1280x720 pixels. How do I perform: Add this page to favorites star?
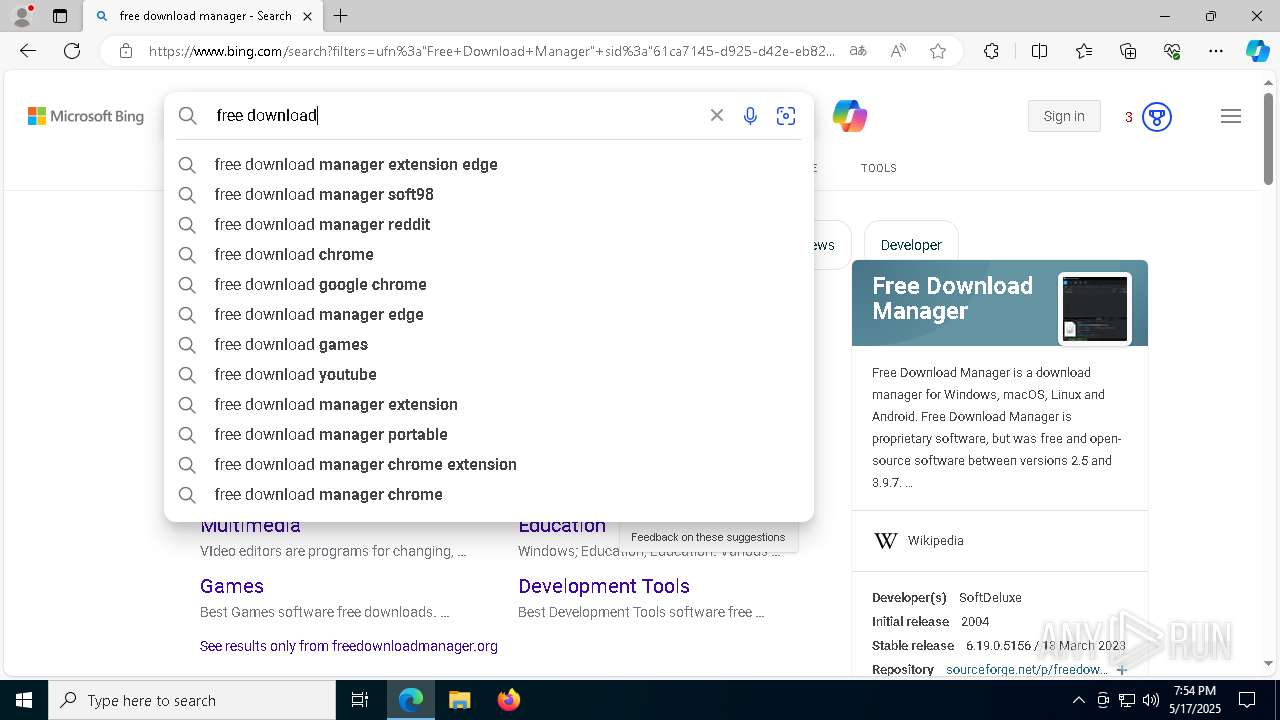point(938,51)
